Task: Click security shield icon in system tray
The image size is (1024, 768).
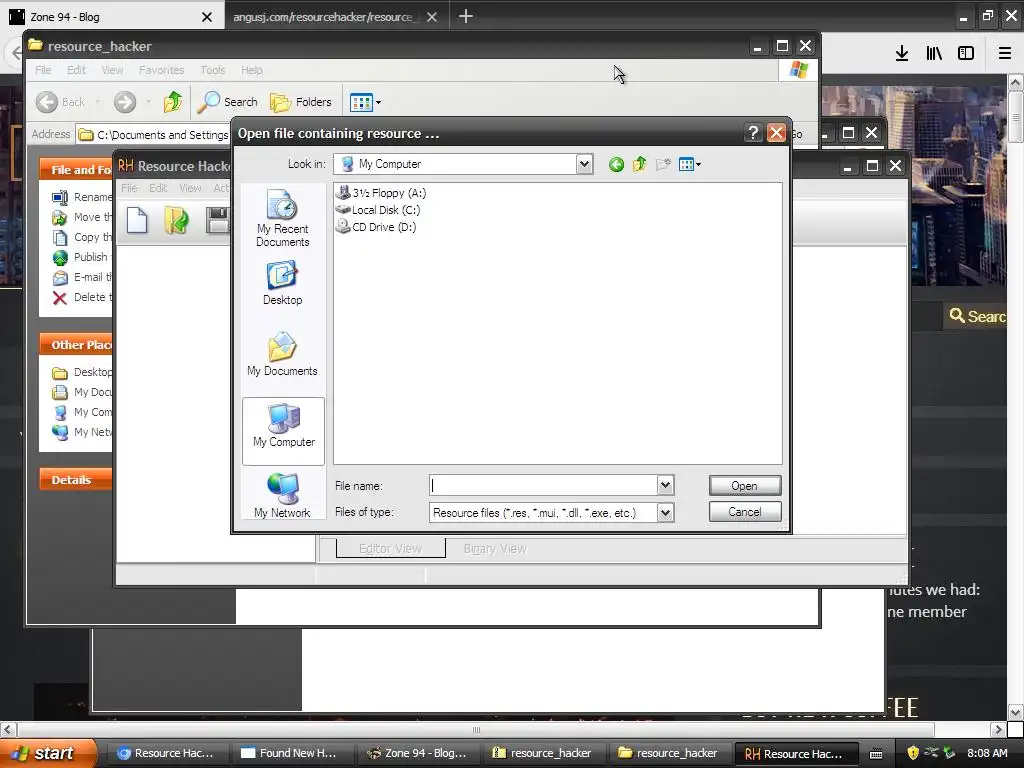Action: click(x=912, y=753)
